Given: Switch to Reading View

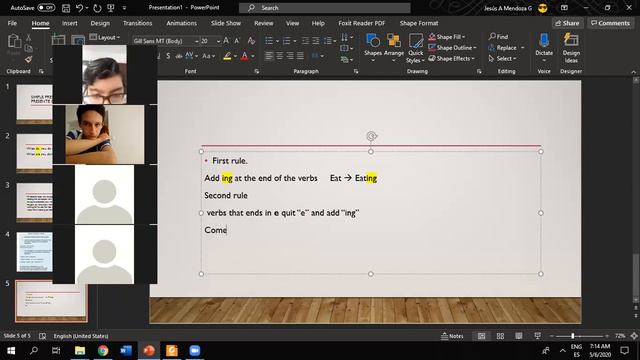Looking at the screenshot, I should 519,336.
